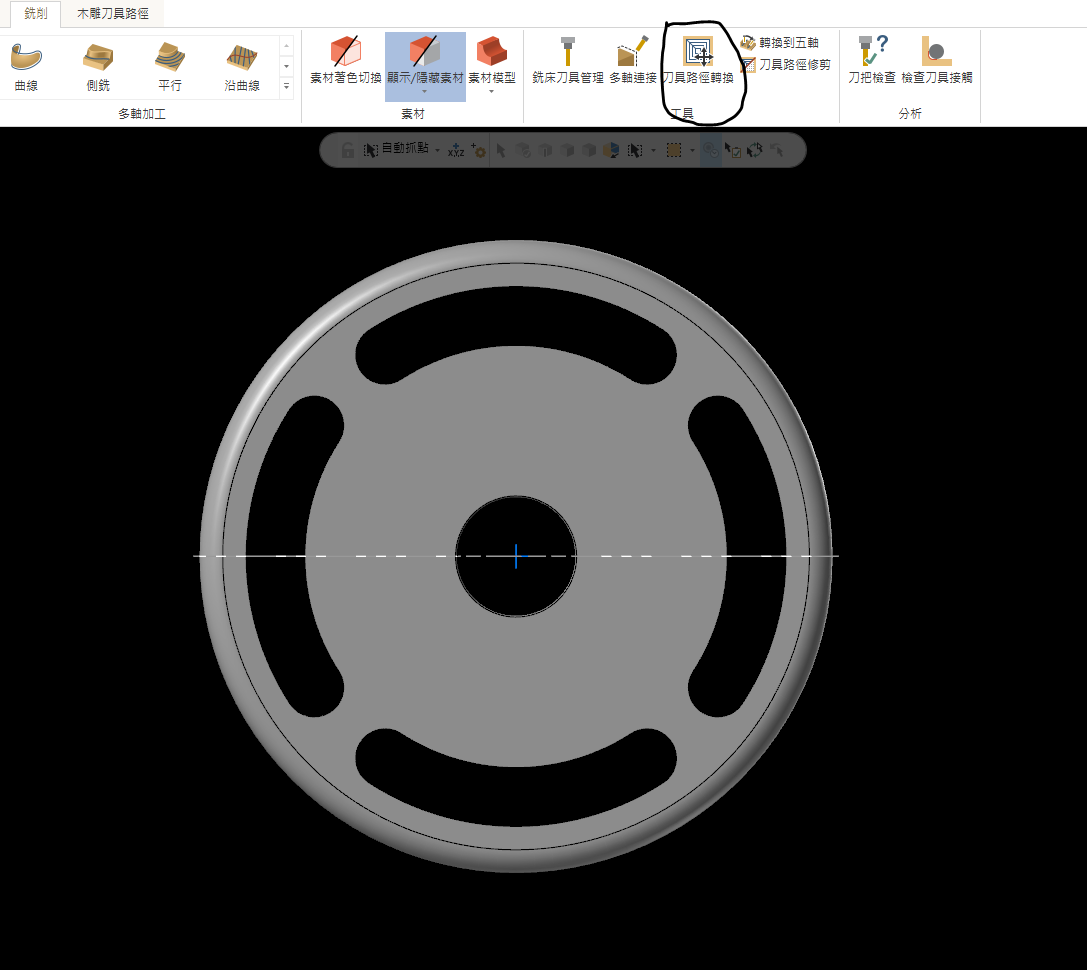Expand the full 多軸加工 toolpath gallery
Screen dimensions: 1087x970
[286, 87]
